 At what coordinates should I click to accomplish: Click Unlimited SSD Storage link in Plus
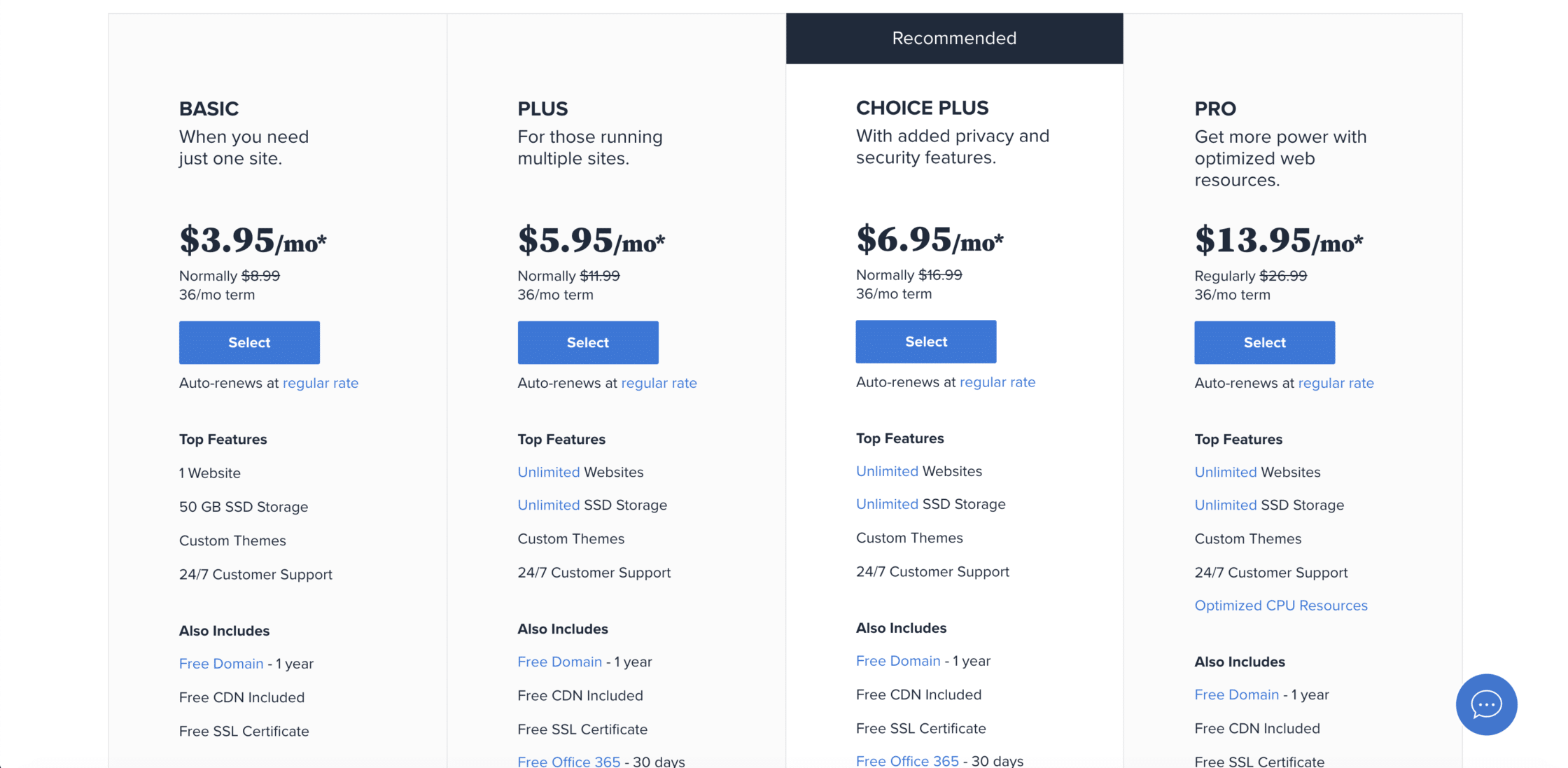(x=549, y=505)
